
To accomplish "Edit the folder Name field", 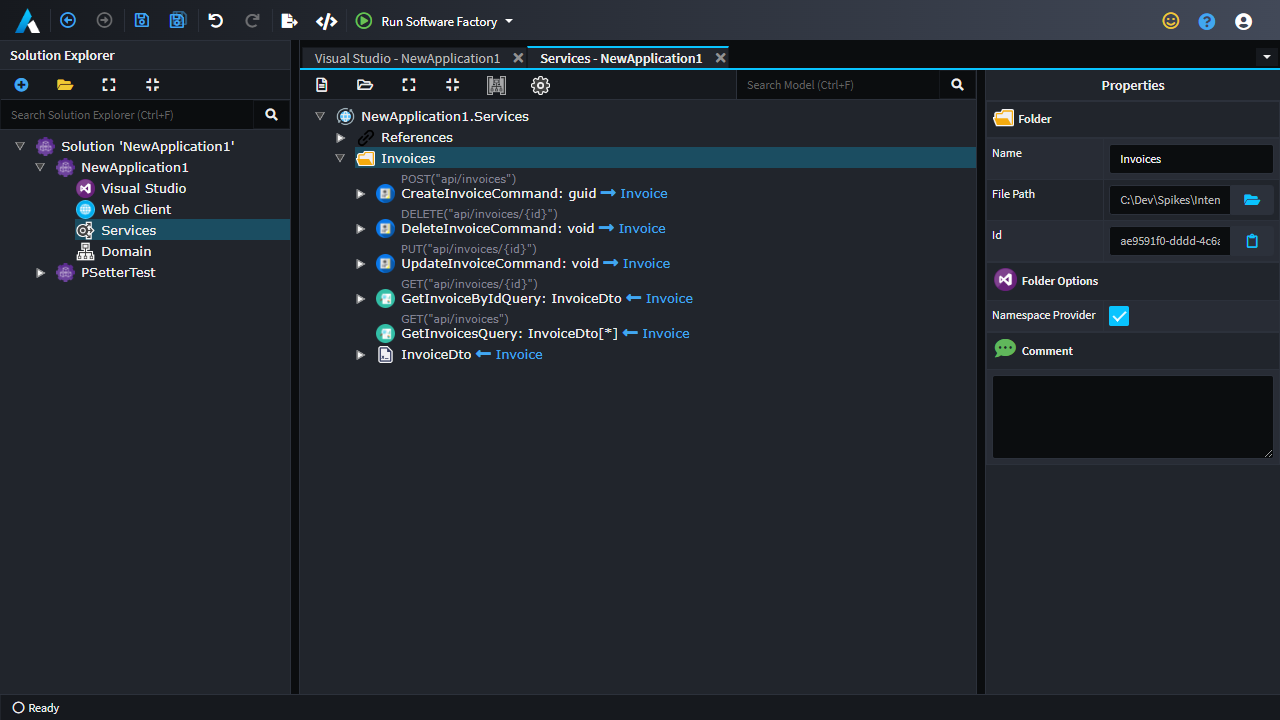I will pyautogui.click(x=1191, y=159).
